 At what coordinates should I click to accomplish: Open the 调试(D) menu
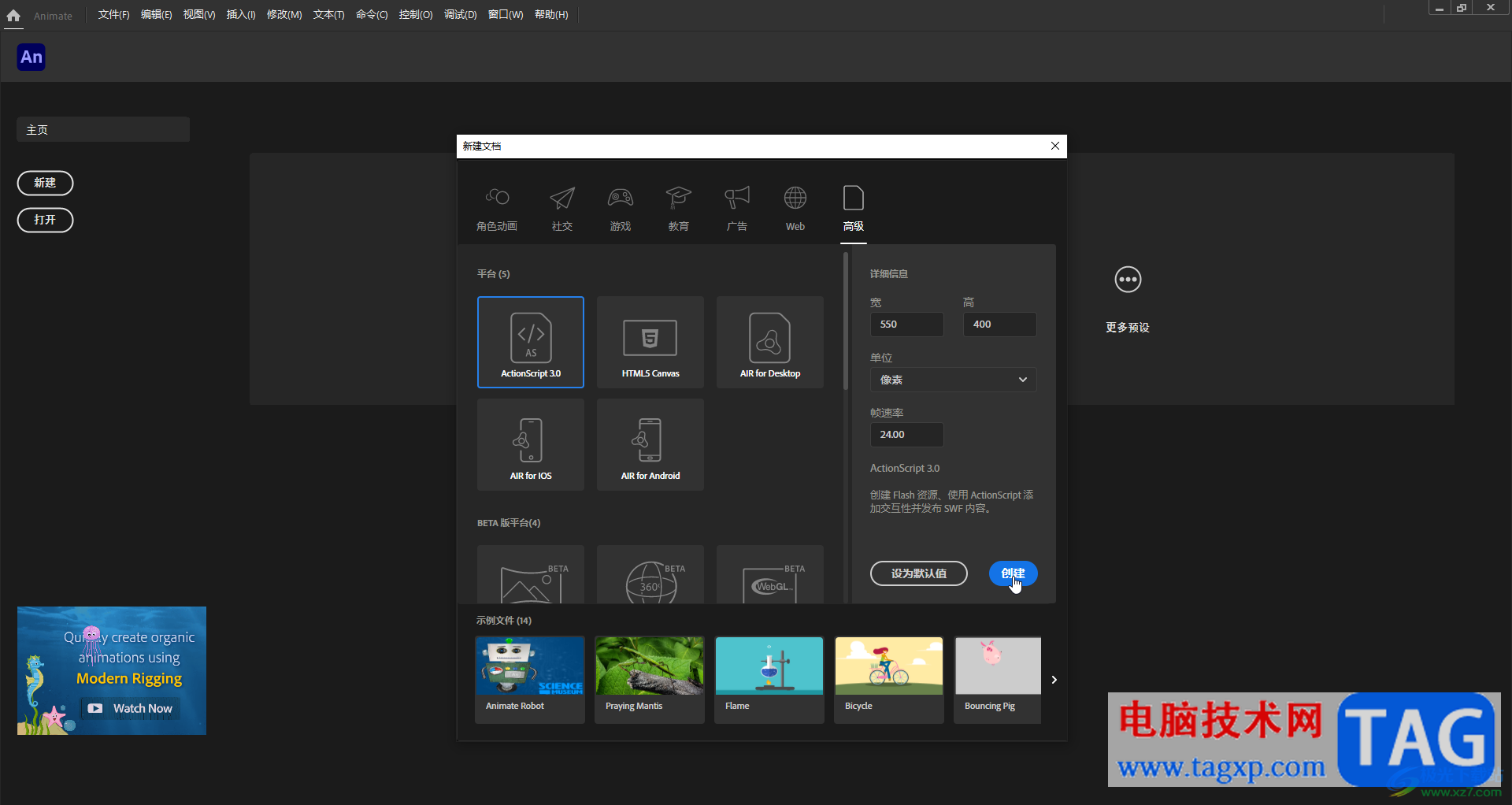click(460, 15)
